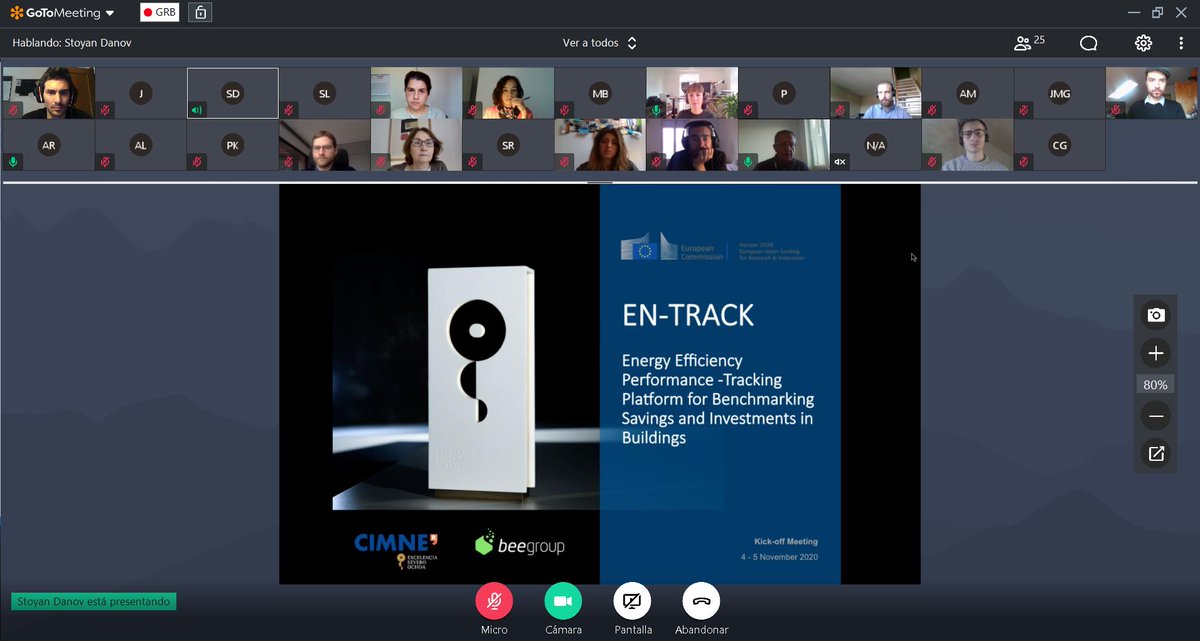Select the N/A participant tile
The image size is (1200, 641).
(876, 145)
